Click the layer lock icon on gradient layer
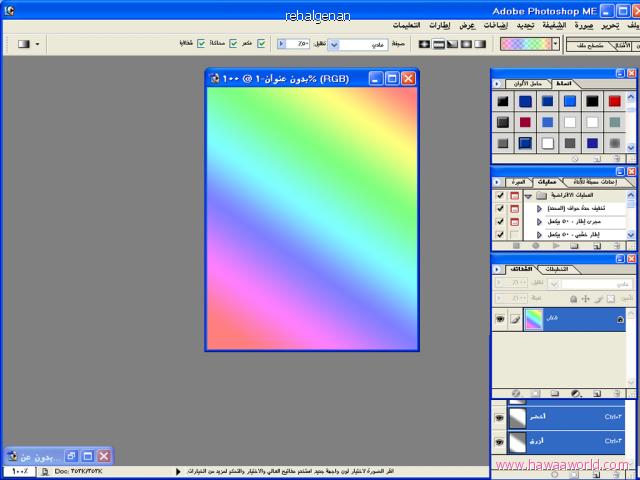 coord(619,318)
